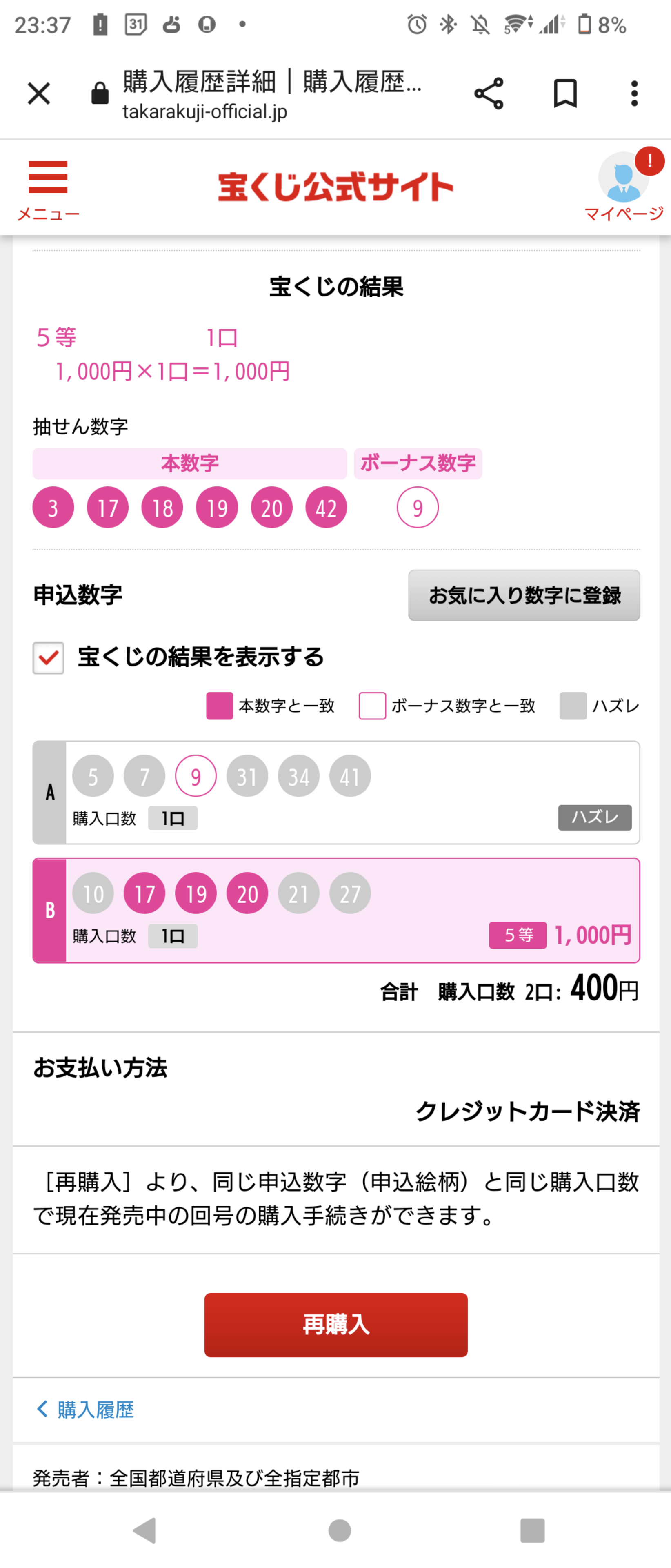Tap the page URL takarakuji-official.jp
This screenshot has width=671, height=1568.
point(205,112)
